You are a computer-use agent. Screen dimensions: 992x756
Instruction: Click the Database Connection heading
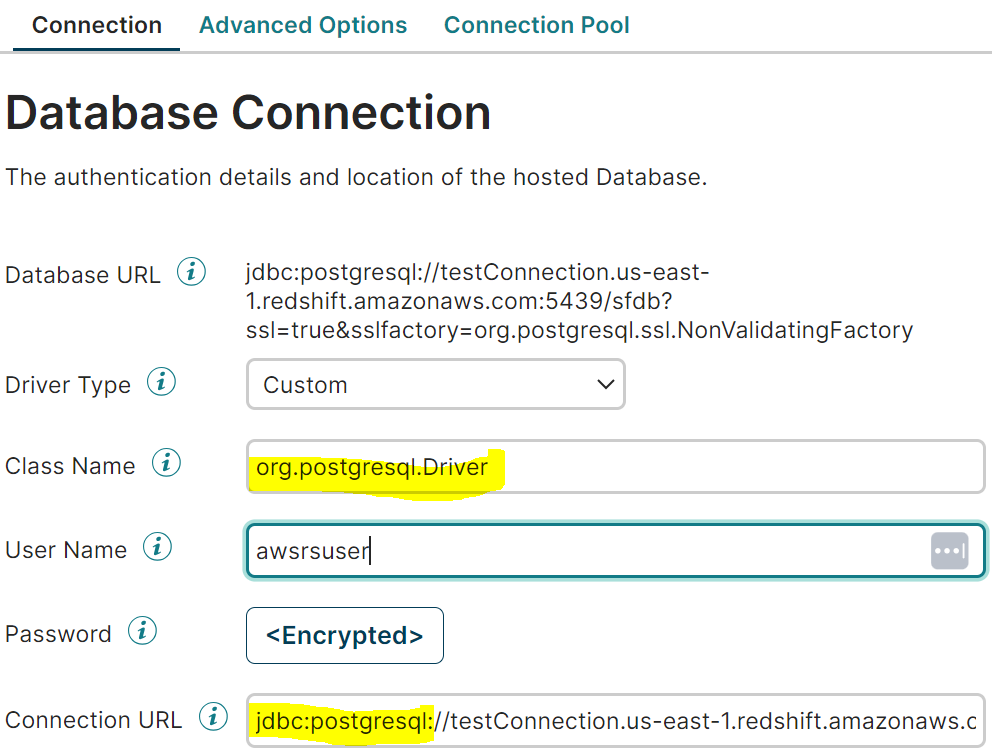248,113
